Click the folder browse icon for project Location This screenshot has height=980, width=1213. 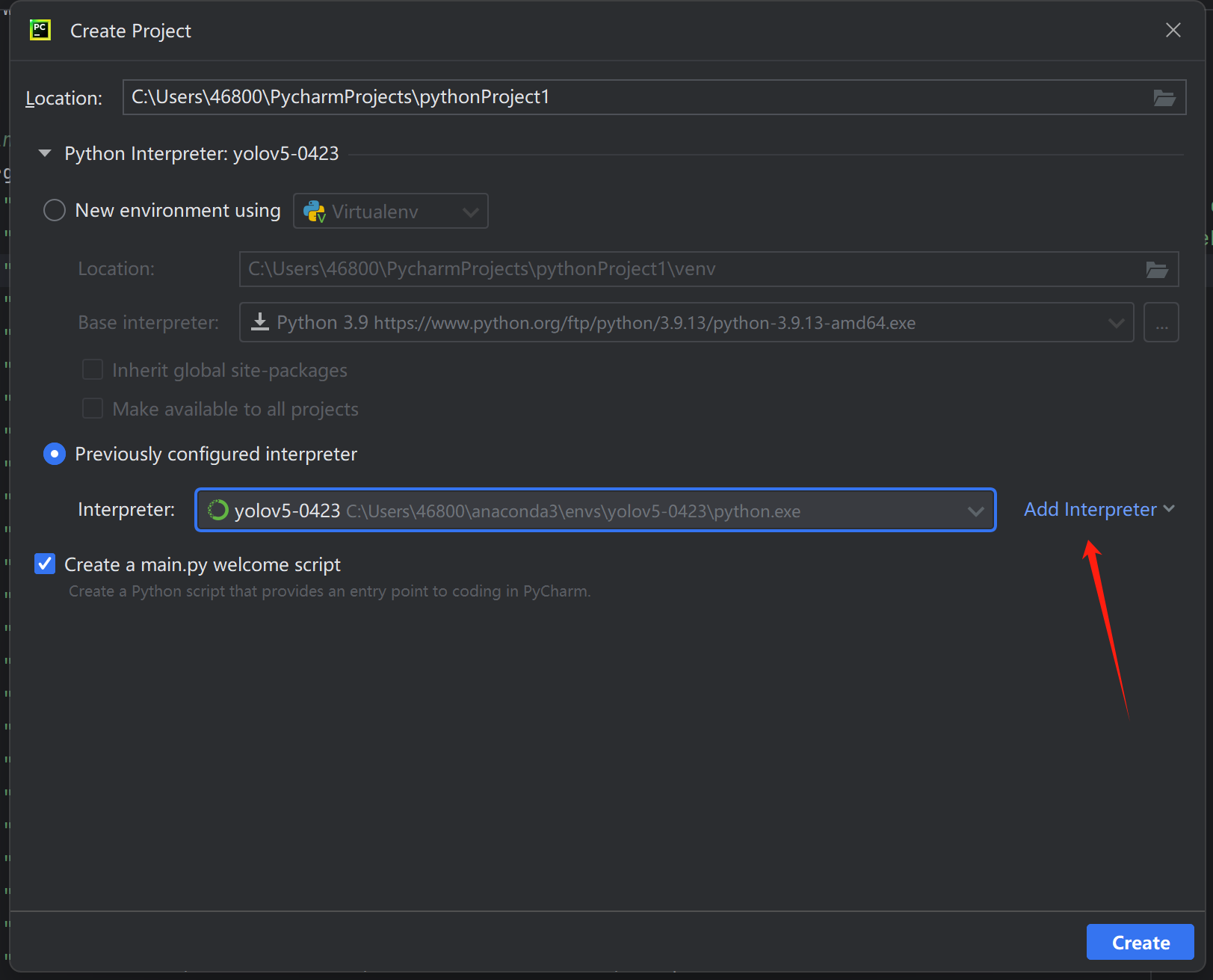(1164, 98)
